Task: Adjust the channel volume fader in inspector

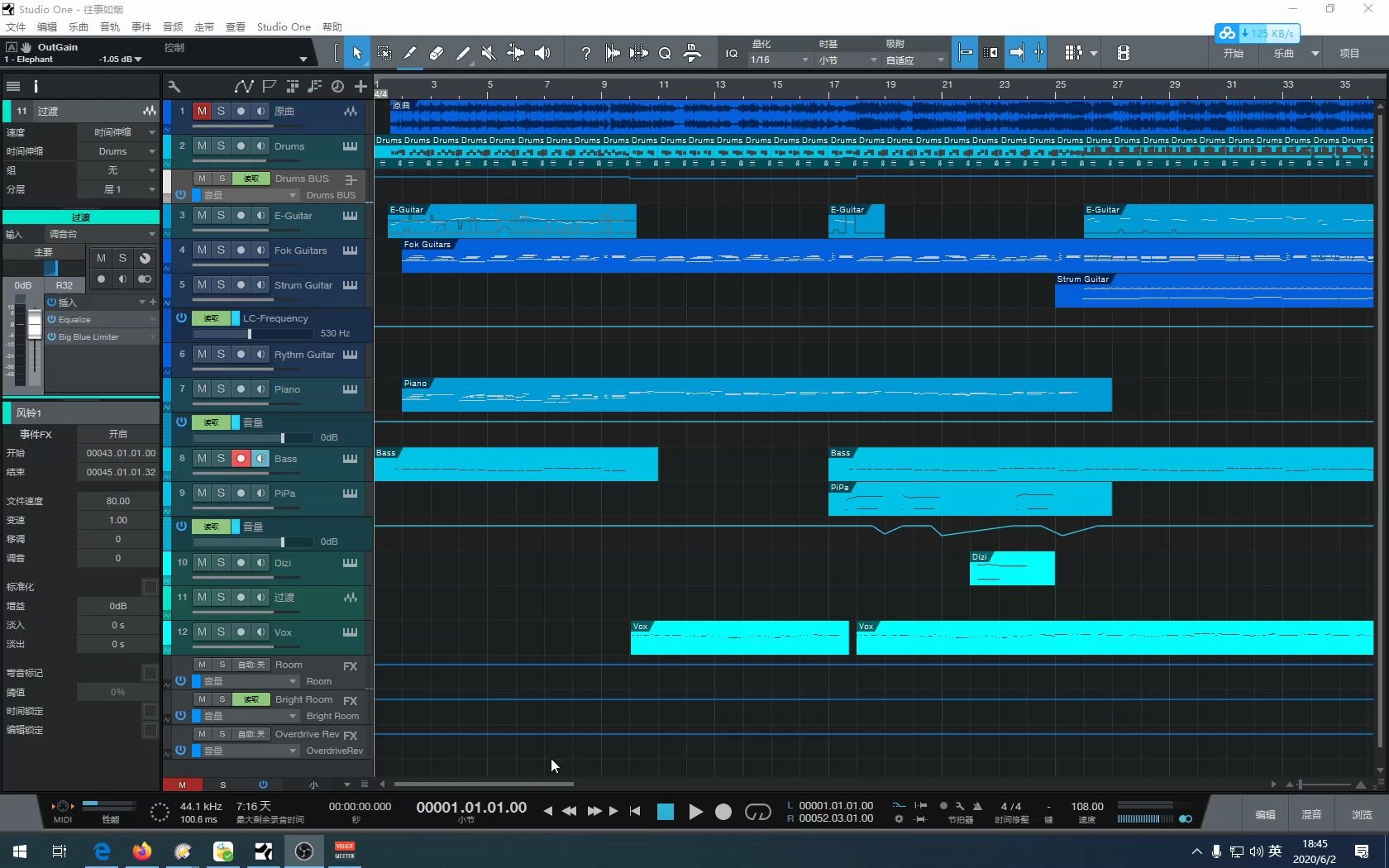Action: pyautogui.click(x=34, y=326)
